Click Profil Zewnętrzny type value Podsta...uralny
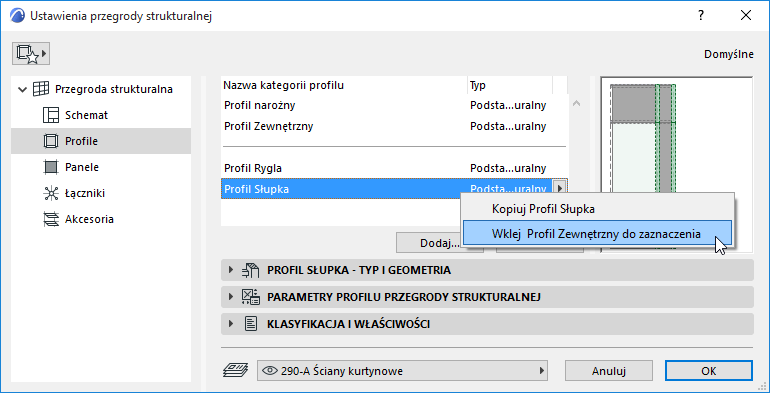Image resolution: width=770 pixels, height=393 pixels. pos(508,126)
